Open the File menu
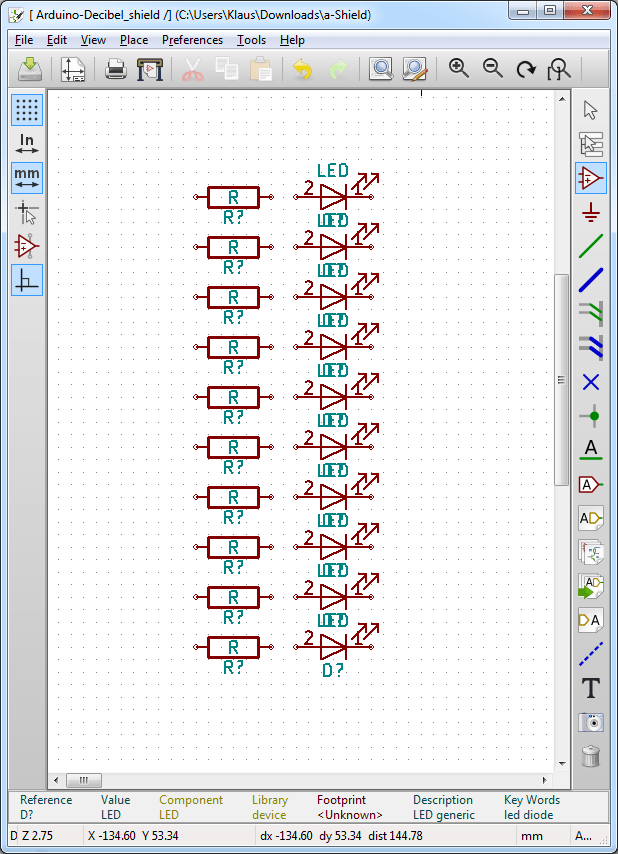The width and height of the screenshot is (618, 854). [x=24, y=40]
